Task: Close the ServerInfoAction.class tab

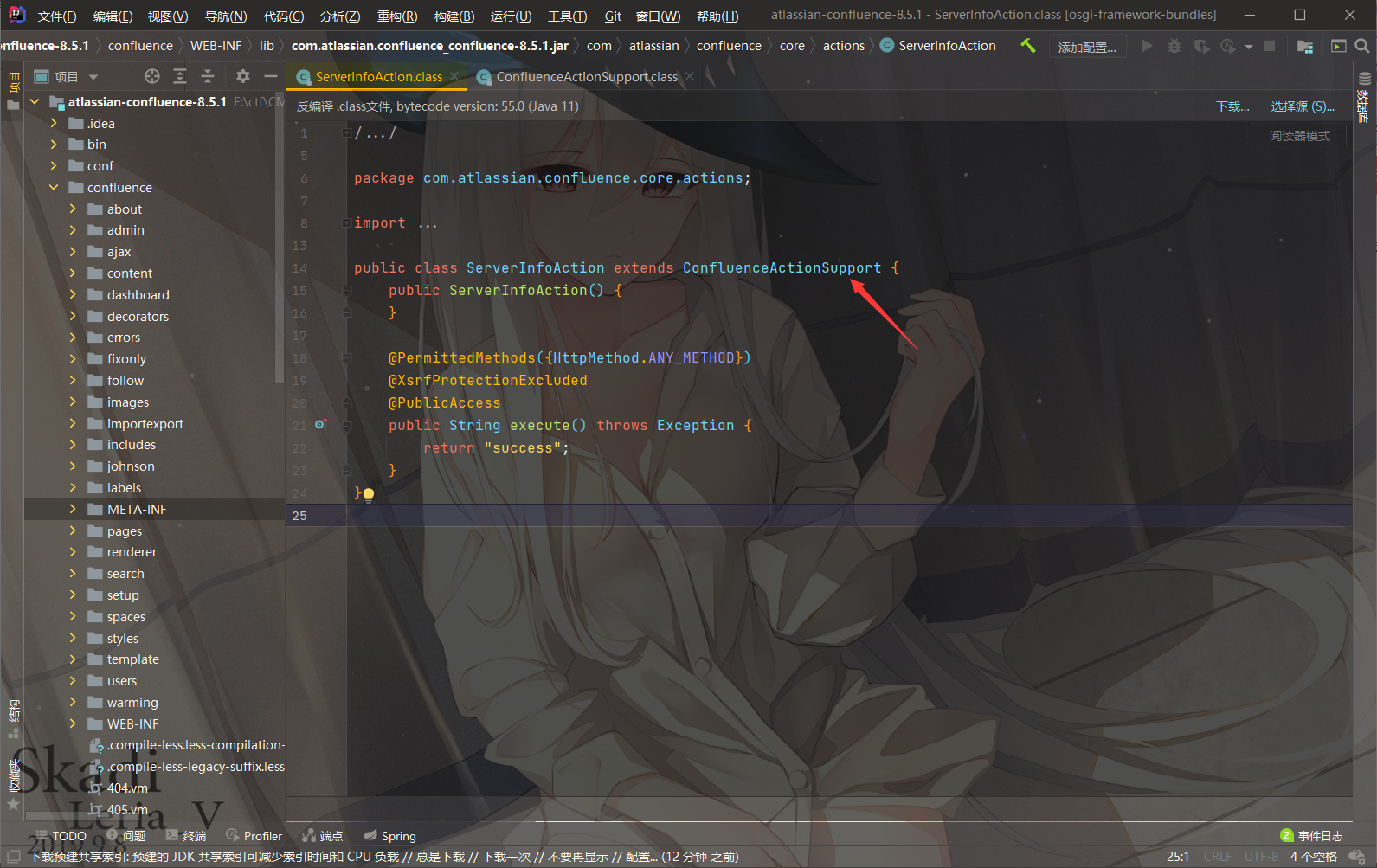Action: [454, 76]
